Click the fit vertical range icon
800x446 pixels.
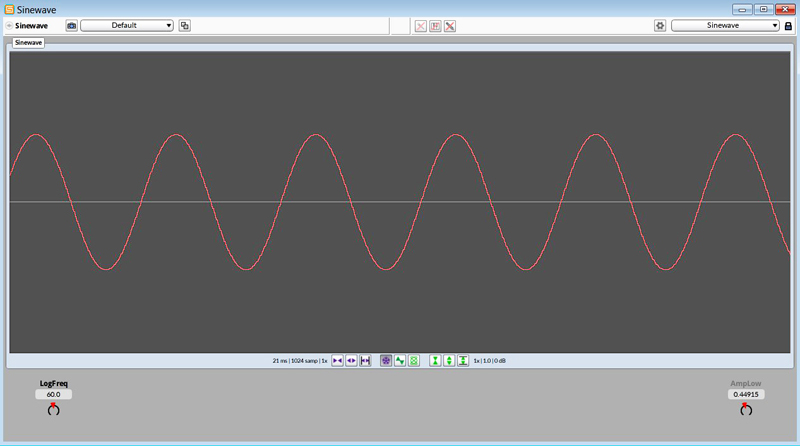[463, 361]
